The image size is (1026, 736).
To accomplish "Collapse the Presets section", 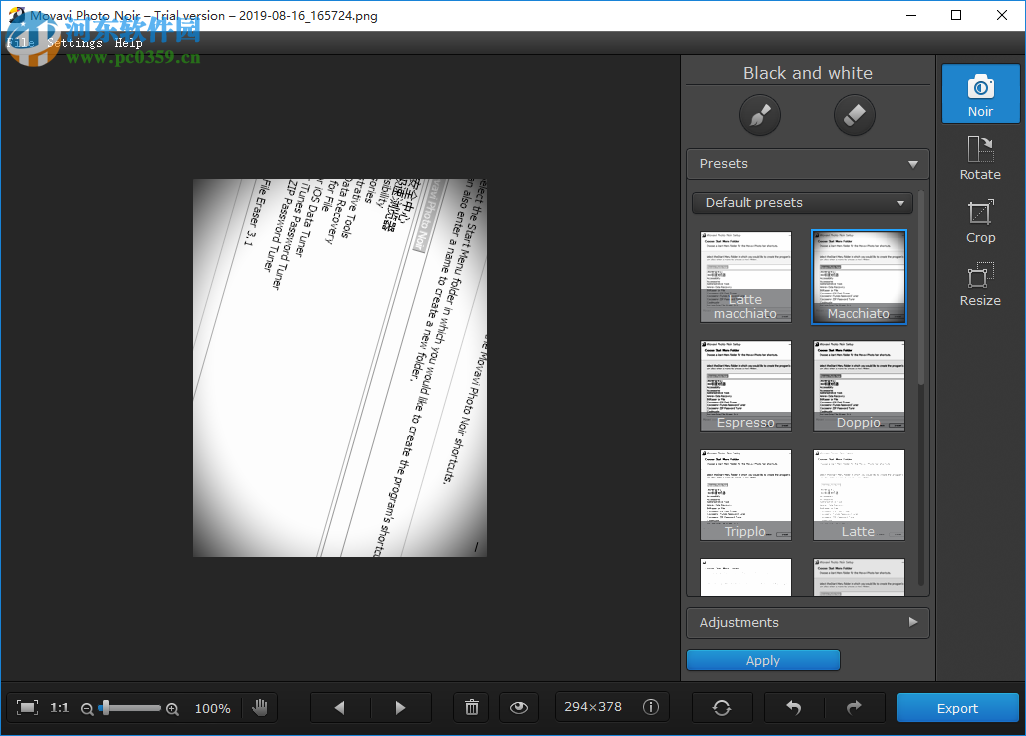I will click(807, 163).
